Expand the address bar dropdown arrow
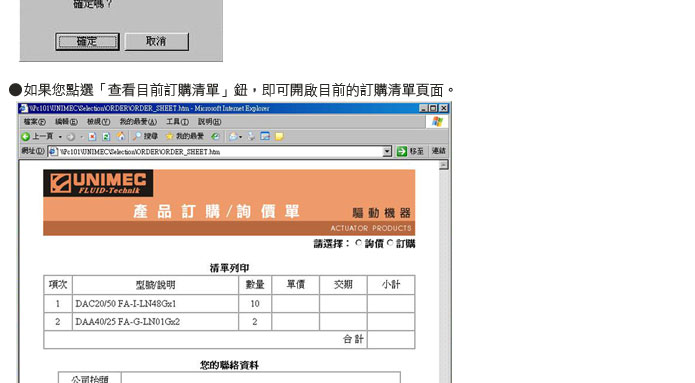Screen dimensions: 695x383 tap(387, 152)
